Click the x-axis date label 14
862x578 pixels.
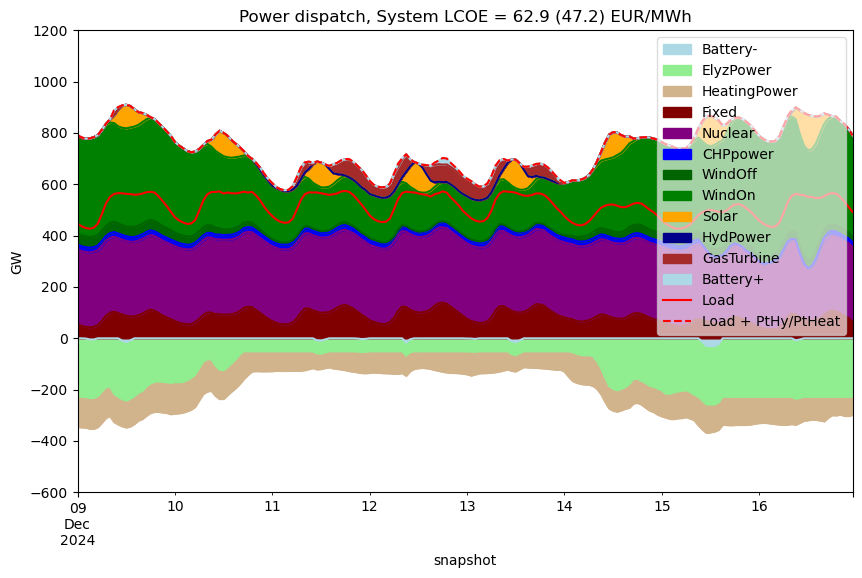tap(564, 507)
